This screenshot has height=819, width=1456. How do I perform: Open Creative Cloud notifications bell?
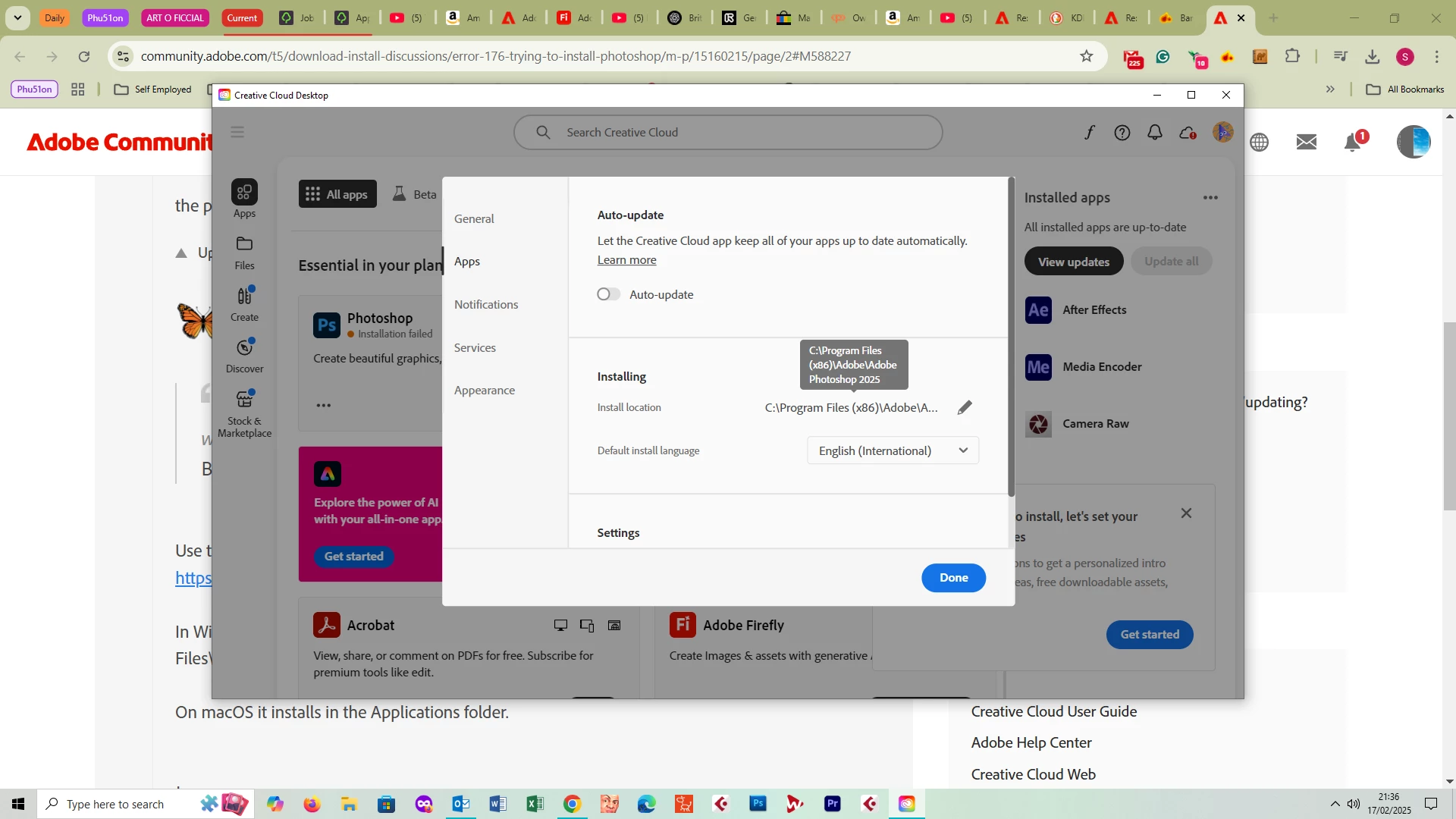[1154, 133]
